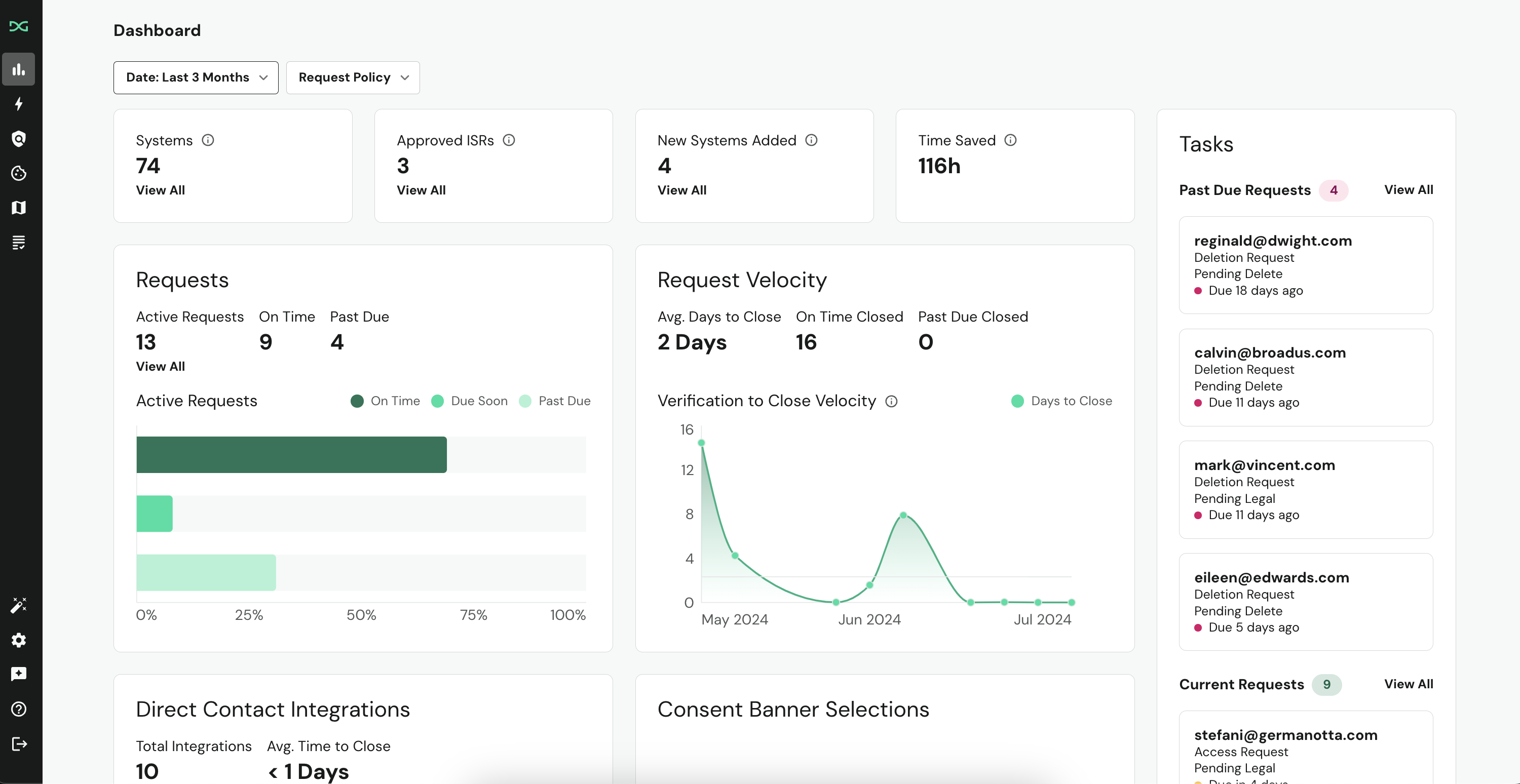The height and width of the screenshot is (784, 1520).
Task: Click the Active Requests View All link
Action: point(160,365)
